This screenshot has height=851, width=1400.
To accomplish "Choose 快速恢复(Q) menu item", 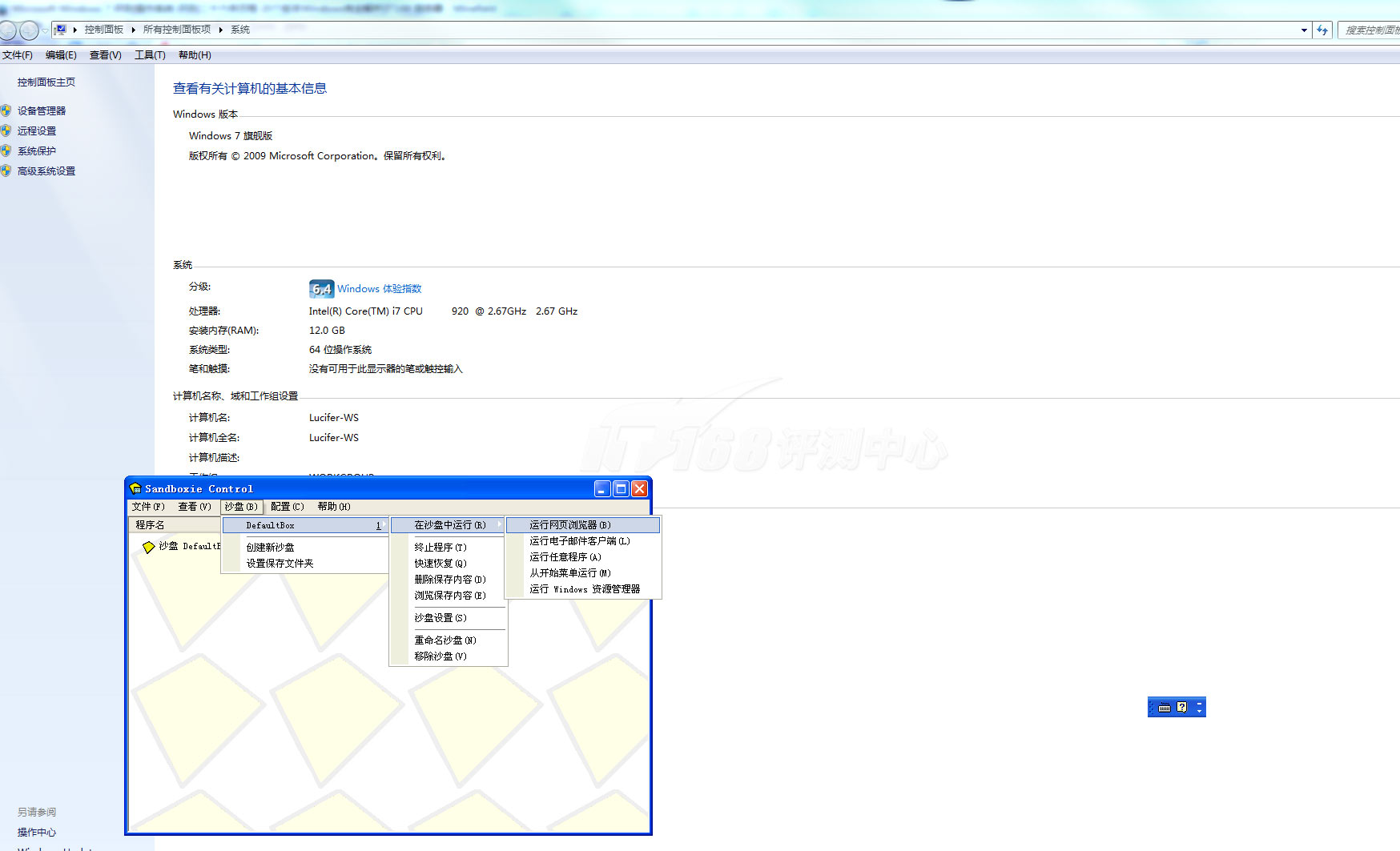I will 449,564.
